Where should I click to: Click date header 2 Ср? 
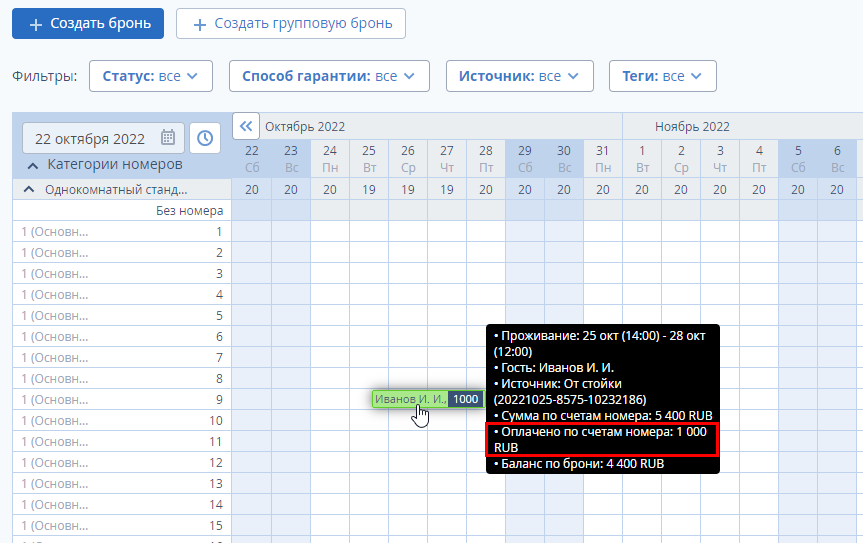pyautogui.click(x=681, y=158)
